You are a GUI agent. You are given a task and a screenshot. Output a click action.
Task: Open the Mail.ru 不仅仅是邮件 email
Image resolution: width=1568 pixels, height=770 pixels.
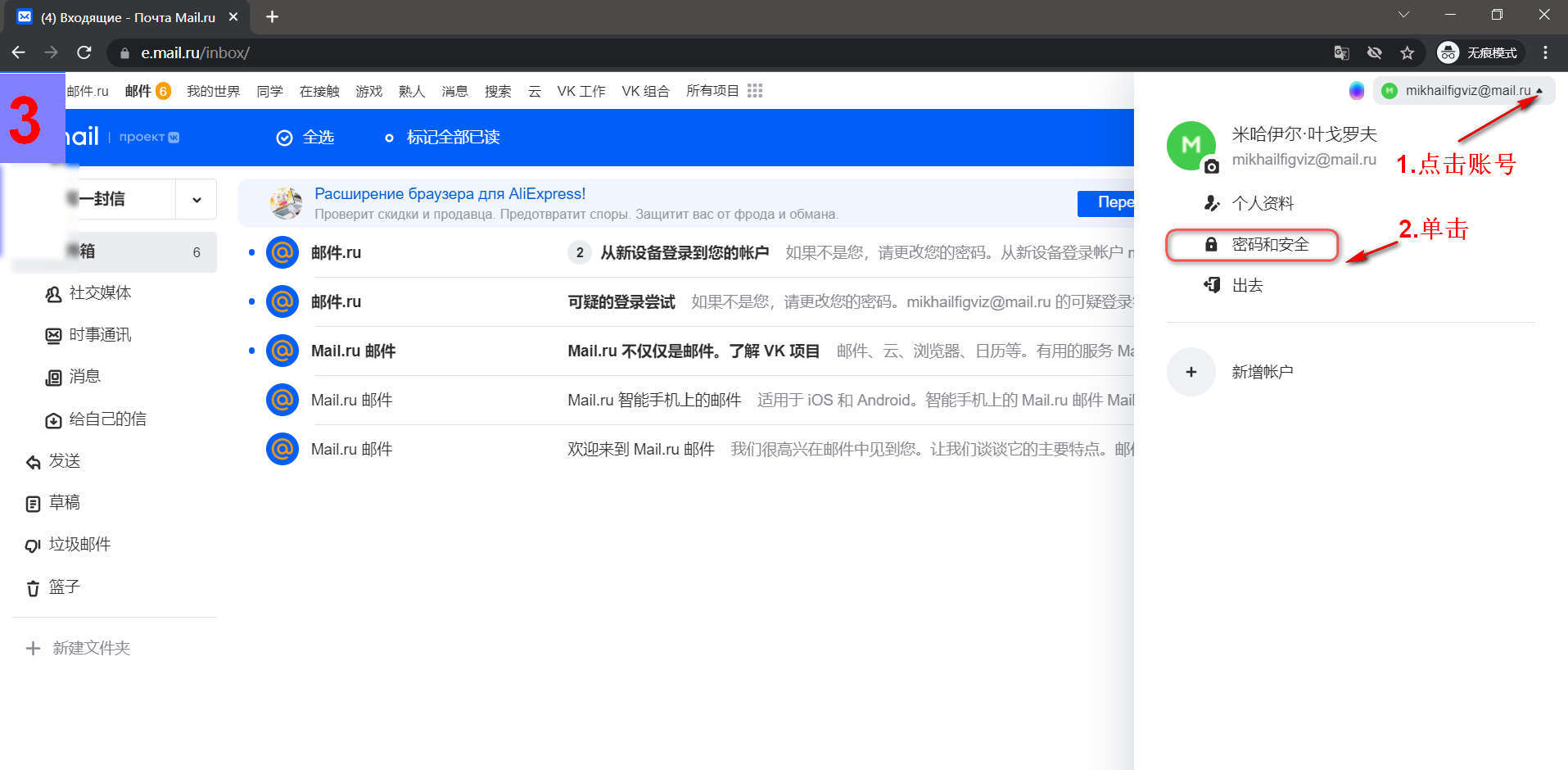point(694,351)
